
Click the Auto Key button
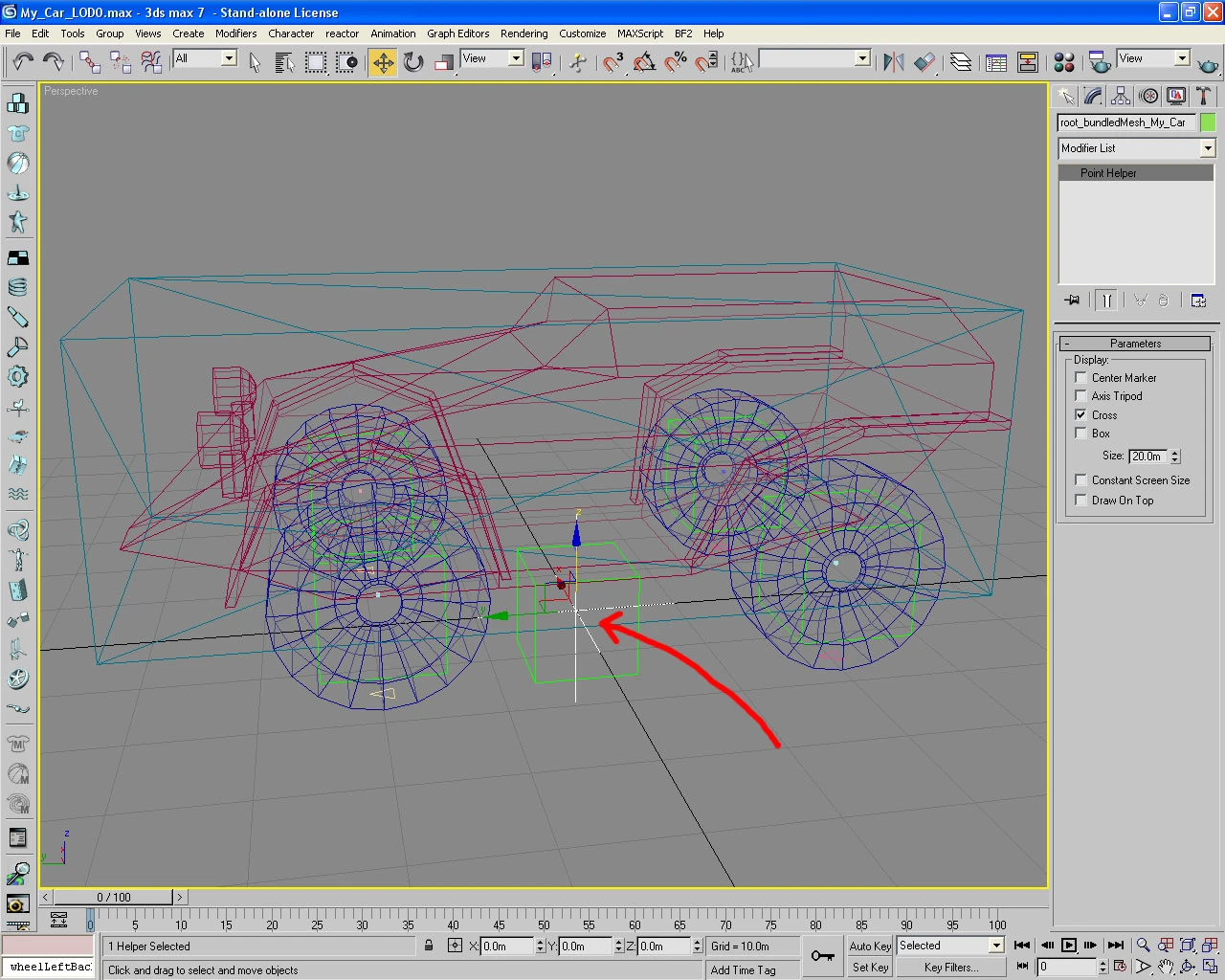click(x=870, y=947)
